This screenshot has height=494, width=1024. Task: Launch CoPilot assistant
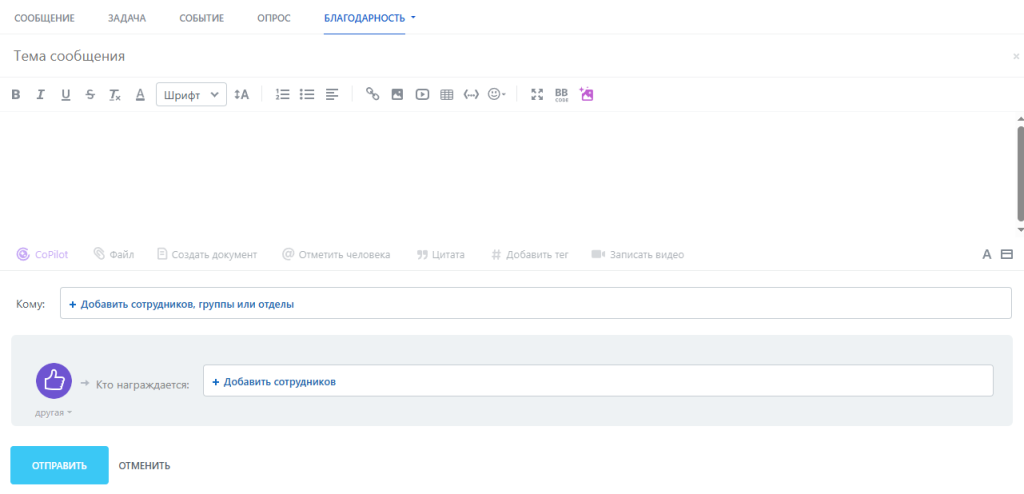(x=42, y=255)
